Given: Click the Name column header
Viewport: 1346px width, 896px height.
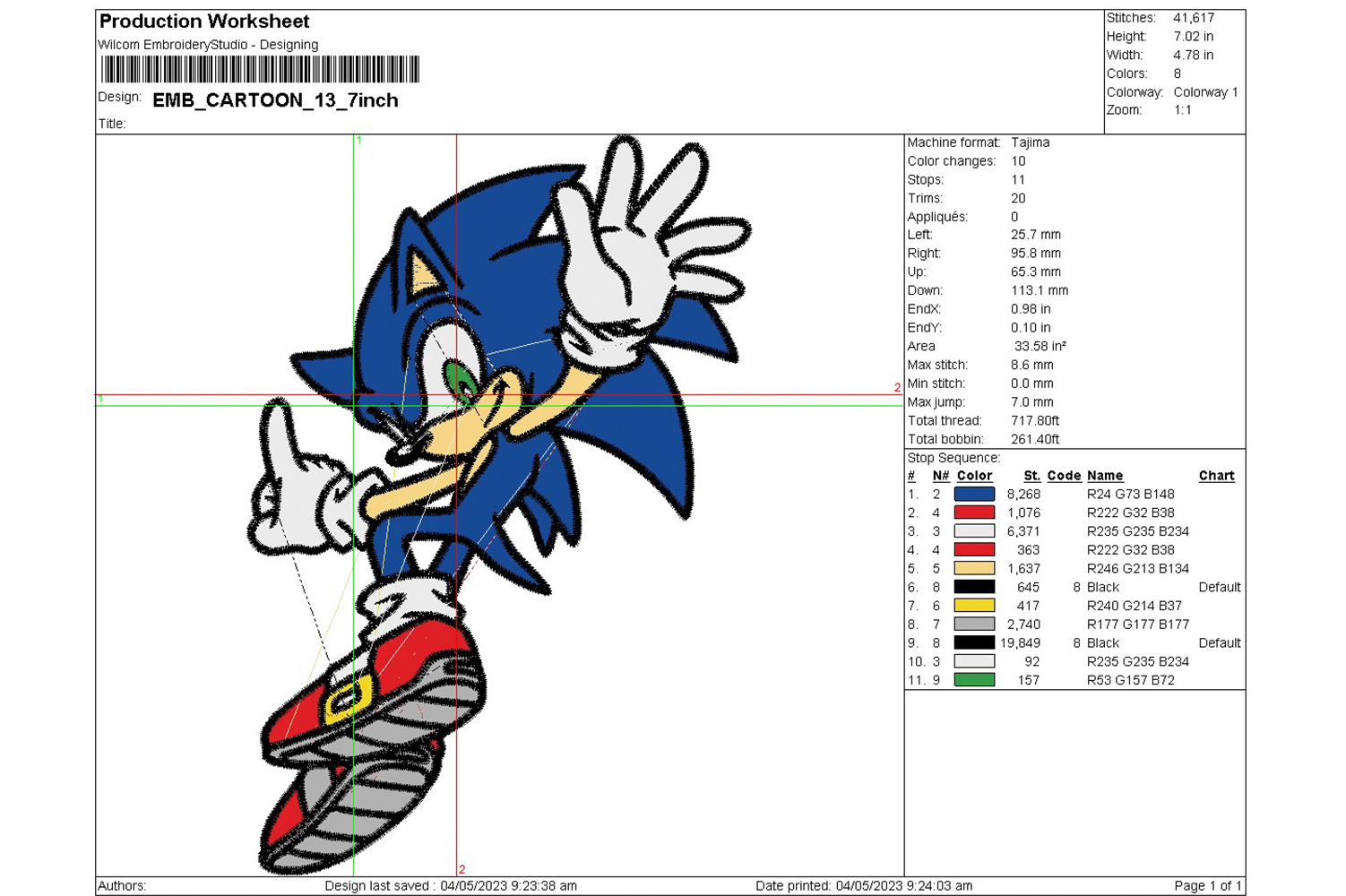Looking at the screenshot, I should (x=1105, y=476).
